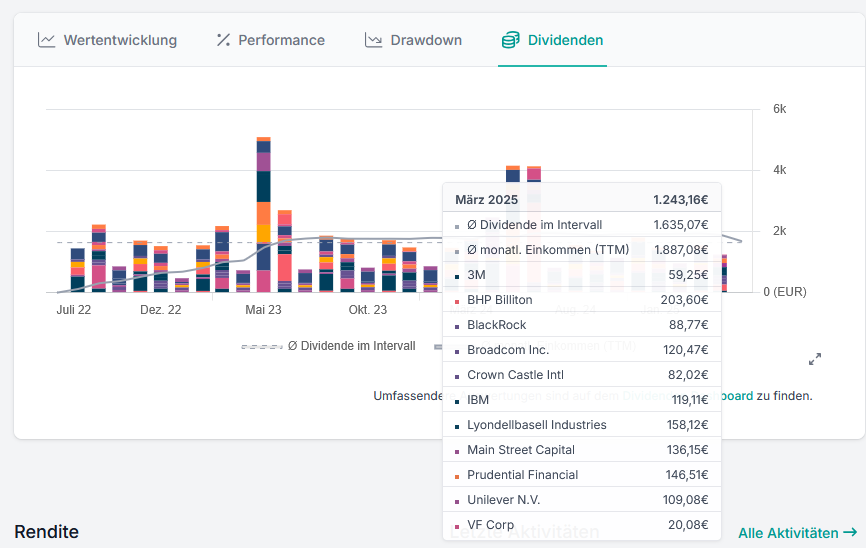The image size is (866, 548).
Task: Click the declining chart icon beside Drawdown
Action: point(374,40)
